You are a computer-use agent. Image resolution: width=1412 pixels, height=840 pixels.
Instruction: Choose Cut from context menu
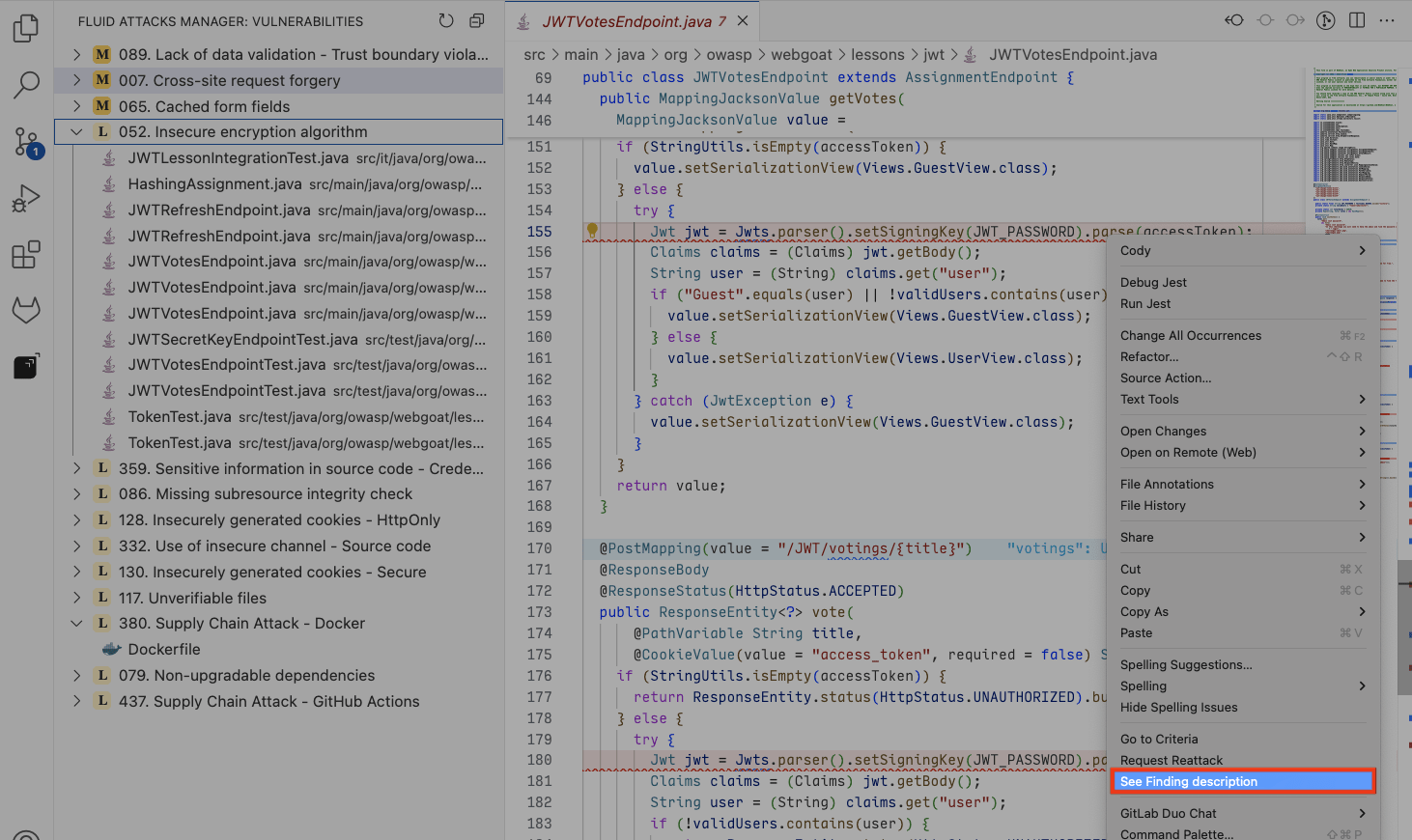pos(1243,569)
